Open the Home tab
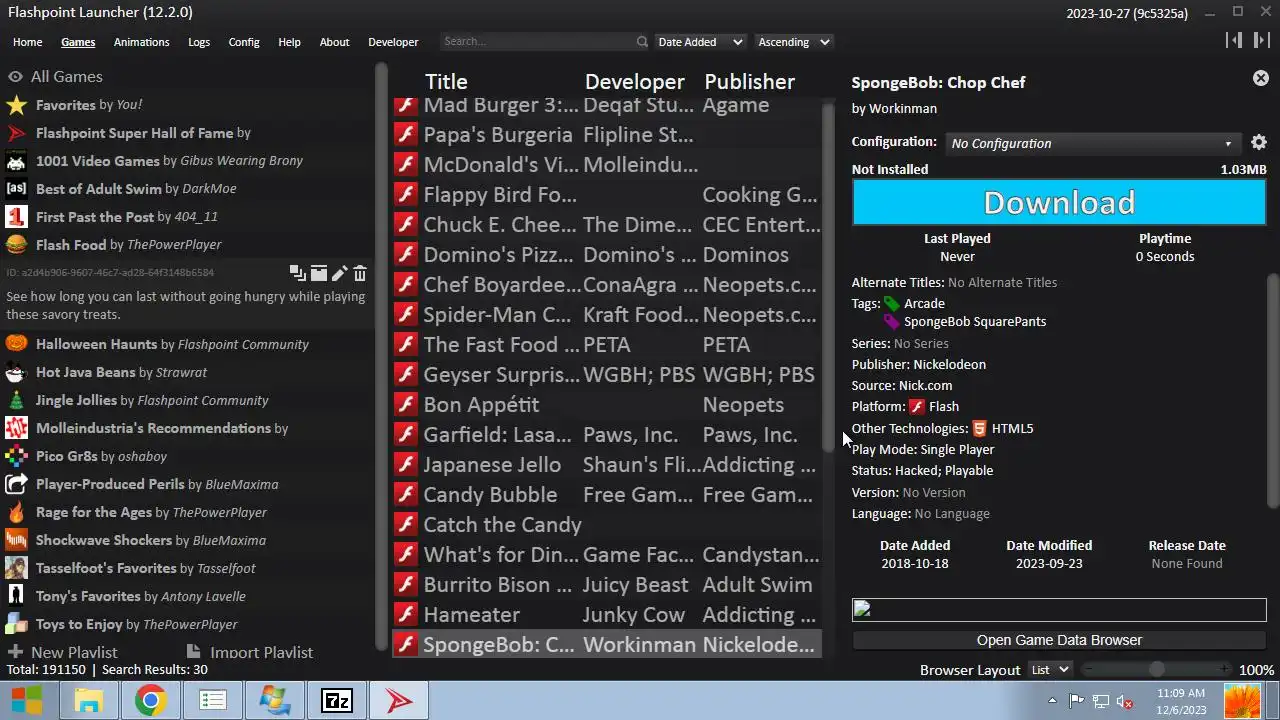This screenshot has height=720, width=1280. [x=27, y=42]
